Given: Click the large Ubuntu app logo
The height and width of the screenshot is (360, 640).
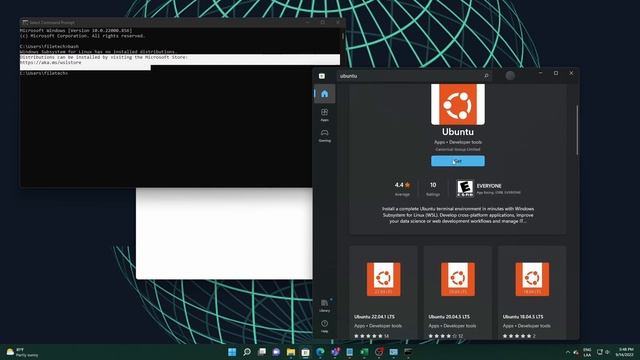Looking at the screenshot, I should tap(458, 104).
